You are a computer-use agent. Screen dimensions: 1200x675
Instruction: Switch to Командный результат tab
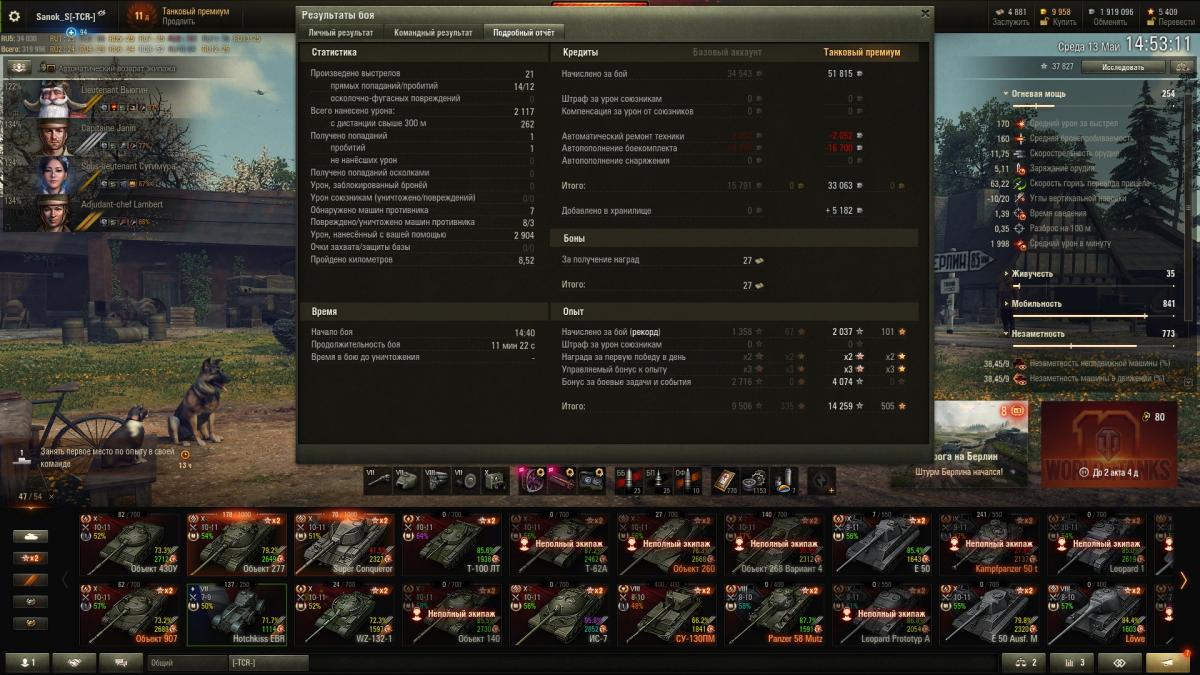(x=433, y=32)
